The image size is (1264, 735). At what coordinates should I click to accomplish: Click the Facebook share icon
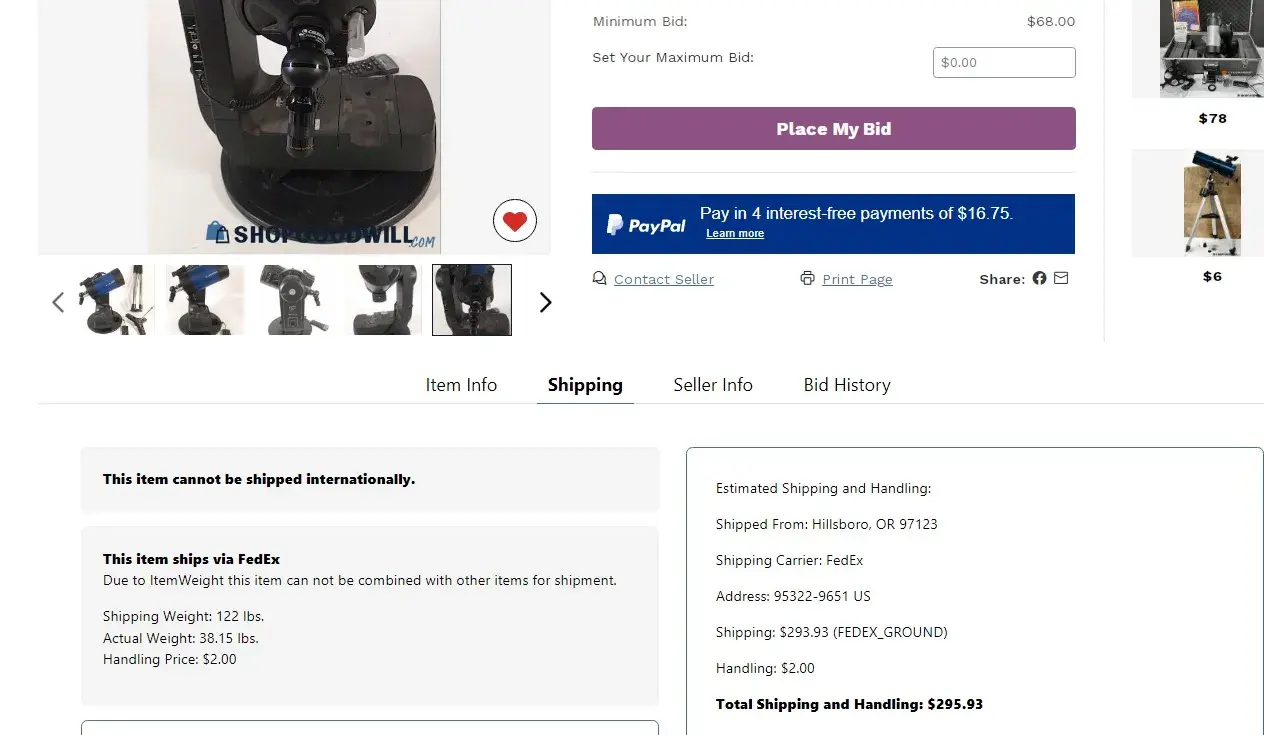(1040, 278)
